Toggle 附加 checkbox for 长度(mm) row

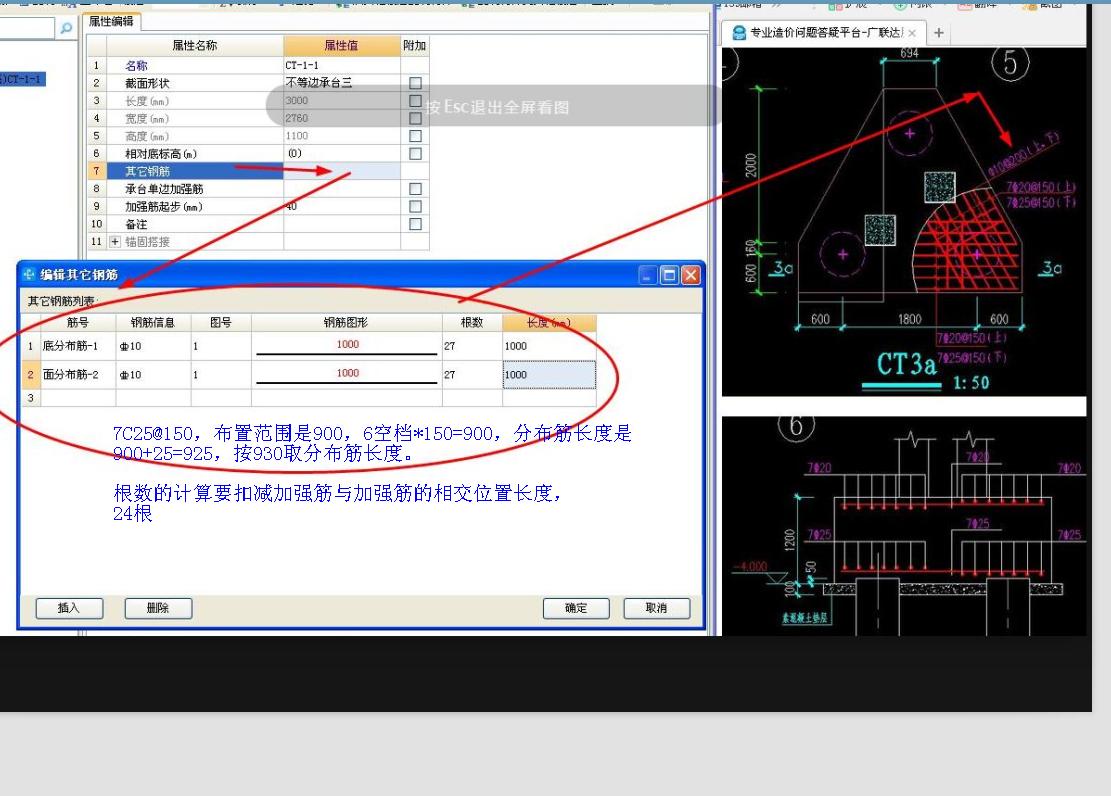coord(415,101)
